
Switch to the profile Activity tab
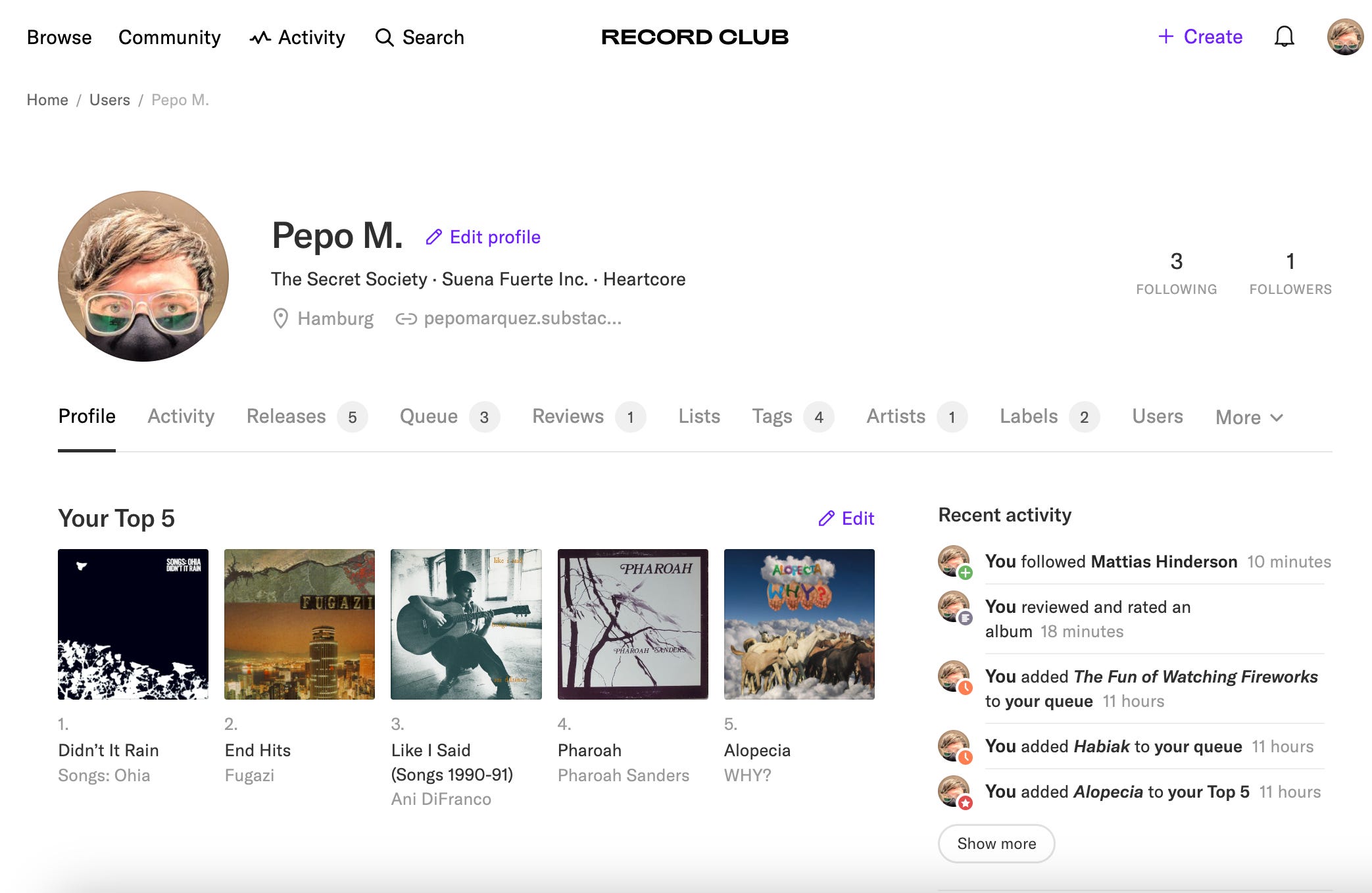pos(181,416)
